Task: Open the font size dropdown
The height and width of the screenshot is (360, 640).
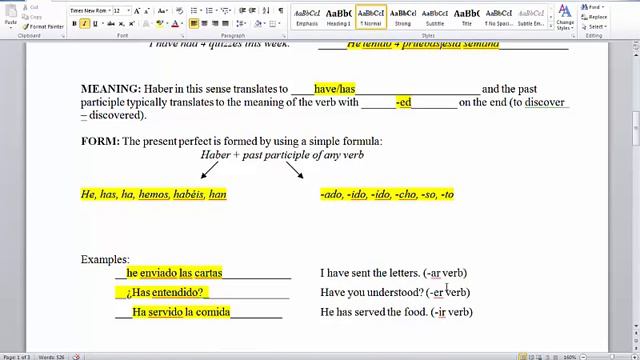Action: 129,11
